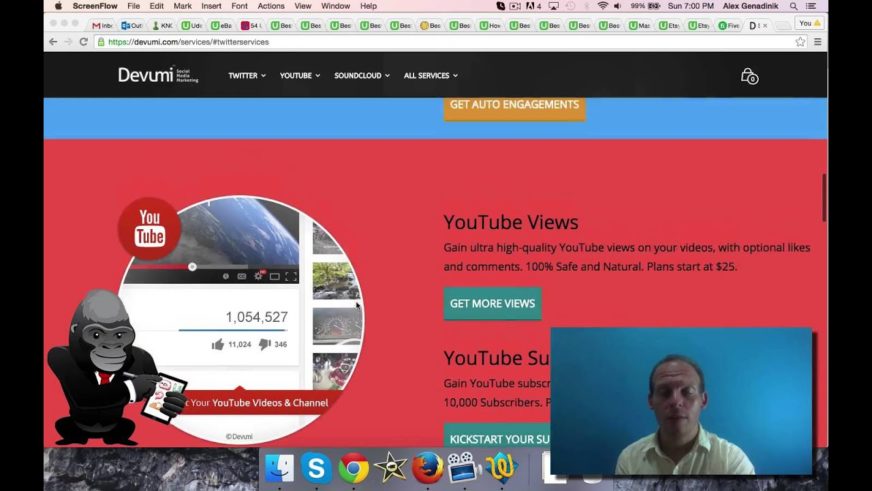Click the devumi.com address bar
The width and height of the screenshot is (872, 491).
[450, 42]
